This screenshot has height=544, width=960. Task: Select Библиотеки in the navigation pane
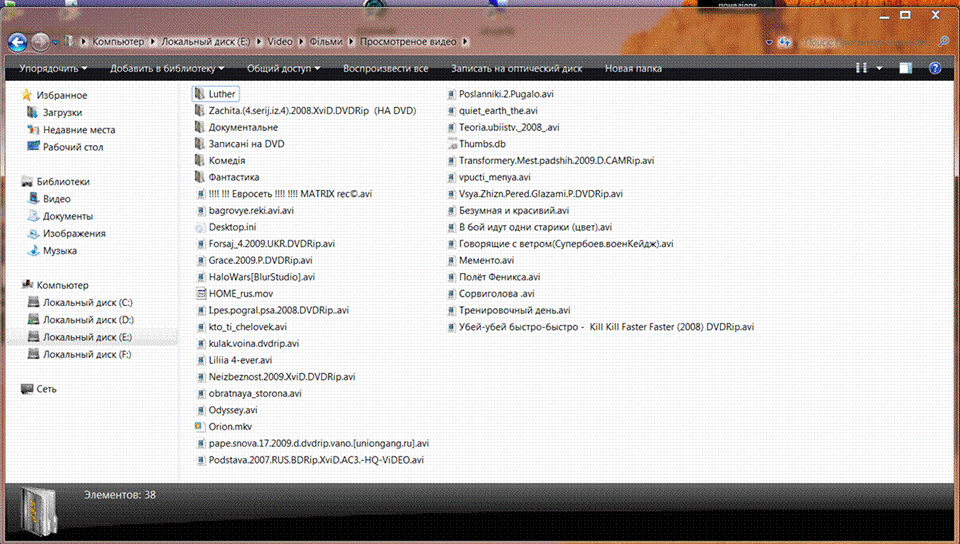62,182
